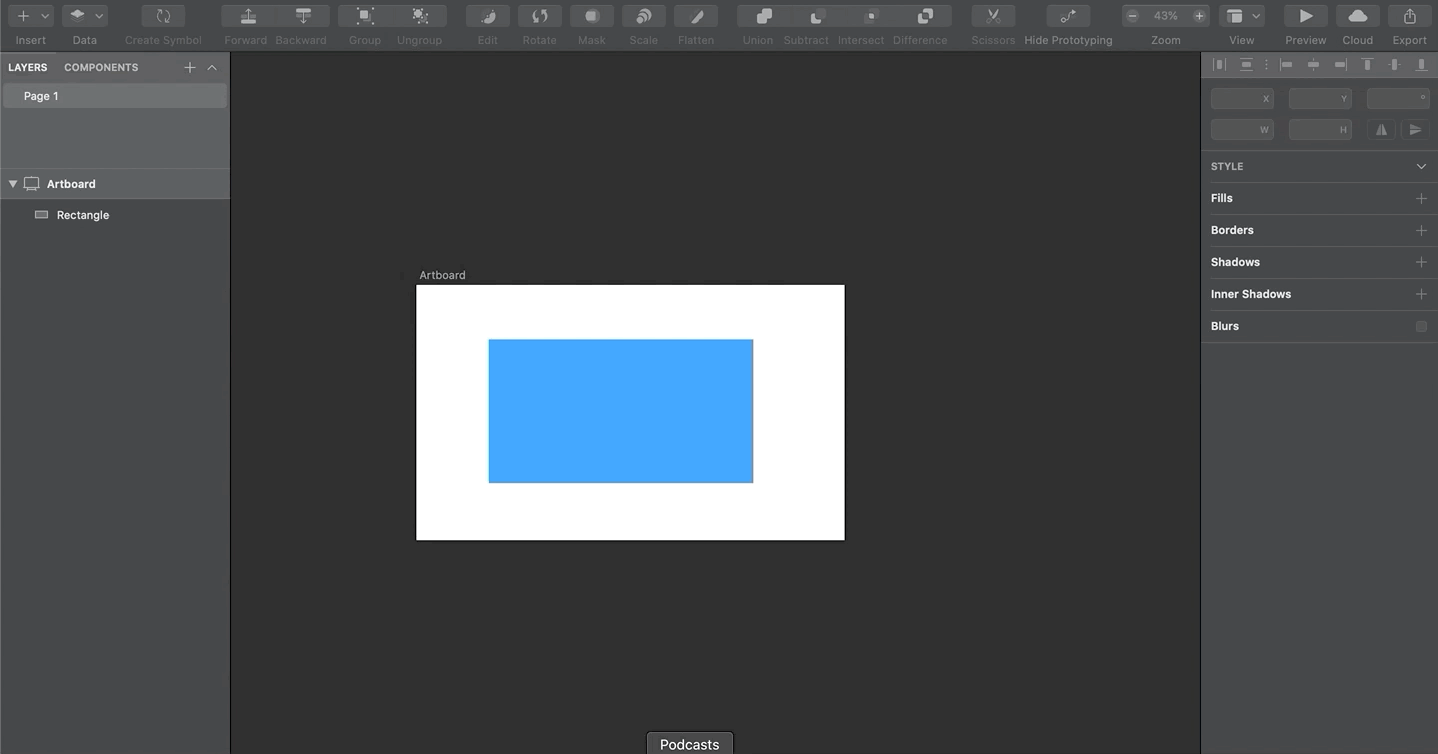Click the Scale tool icon
This screenshot has height=754, width=1438.
[642, 15]
